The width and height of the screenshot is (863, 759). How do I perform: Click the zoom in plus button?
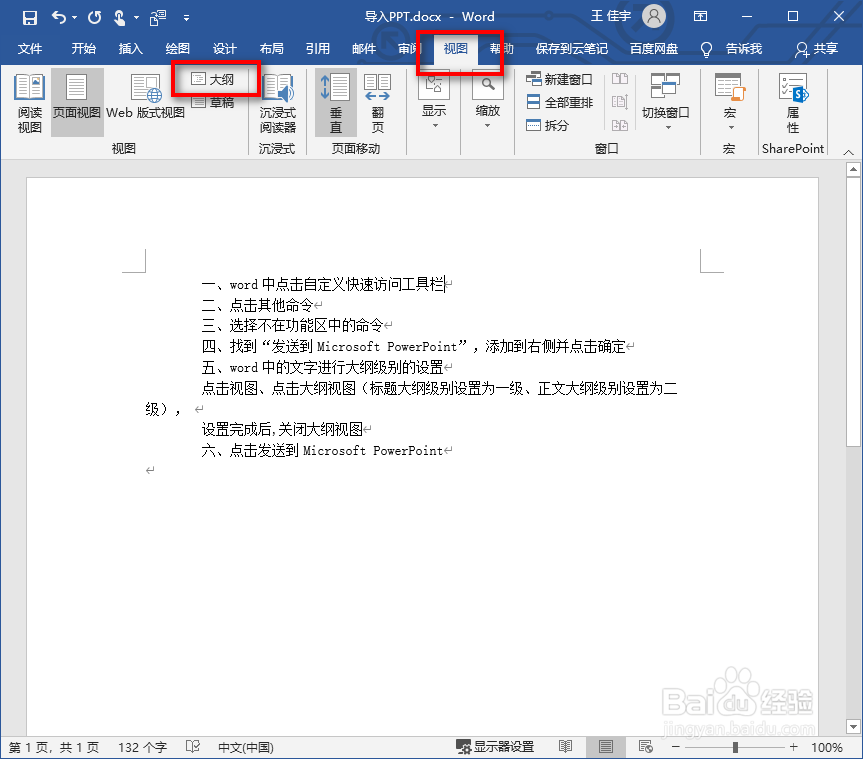coord(793,747)
